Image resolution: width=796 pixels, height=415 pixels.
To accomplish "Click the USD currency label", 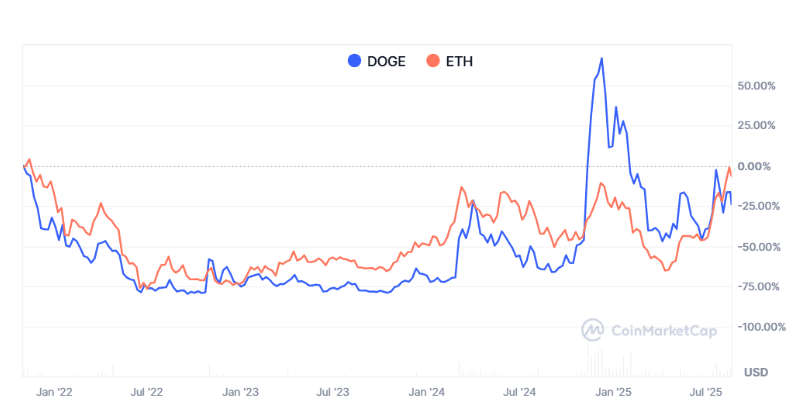I will 756,372.
